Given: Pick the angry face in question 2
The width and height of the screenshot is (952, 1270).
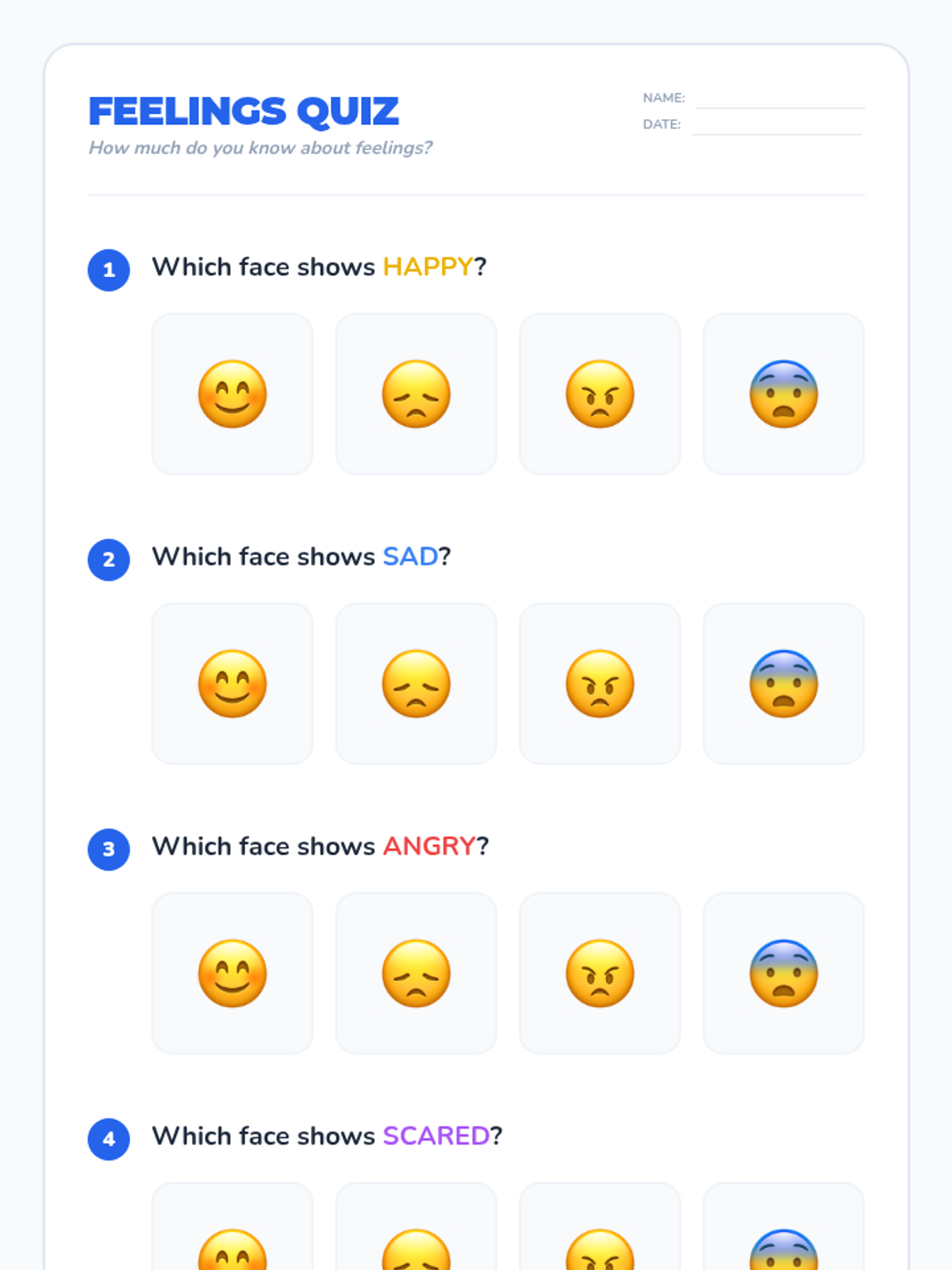Looking at the screenshot, I should pos(600,683).
